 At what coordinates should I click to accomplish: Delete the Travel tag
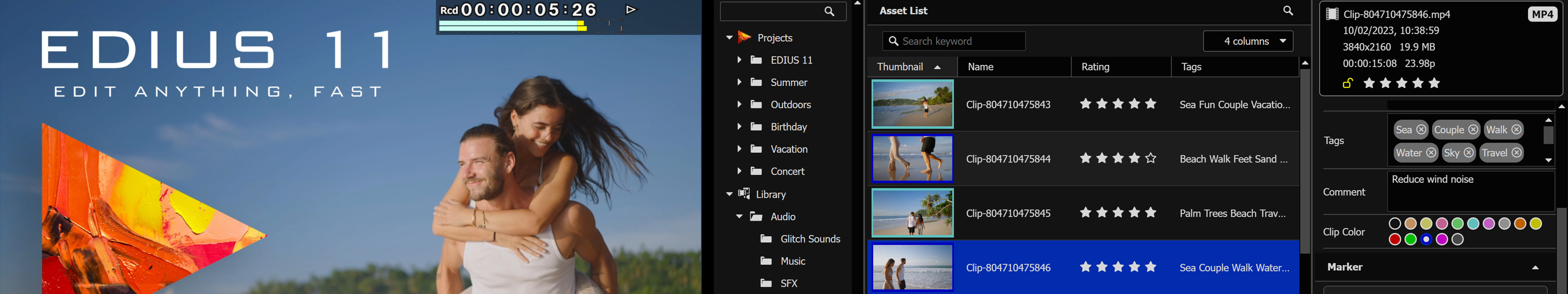point(1517,153)
